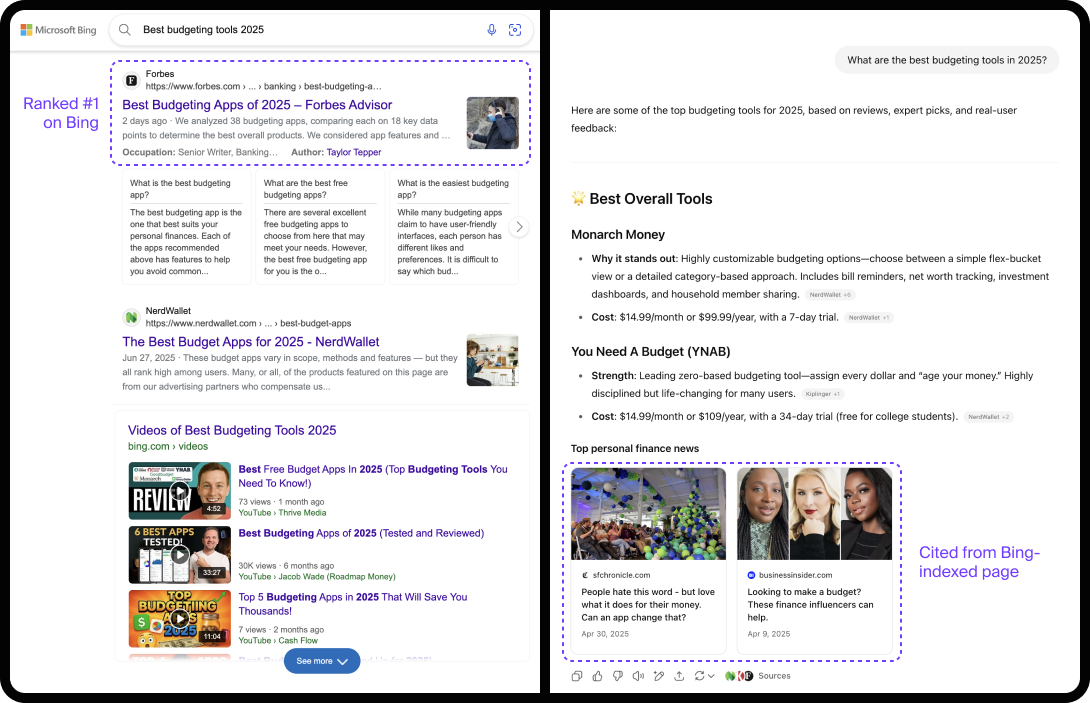Copy the chat response with the copy icon
The width and height of the screenshot is (1090, 703).
coord(577,676)
